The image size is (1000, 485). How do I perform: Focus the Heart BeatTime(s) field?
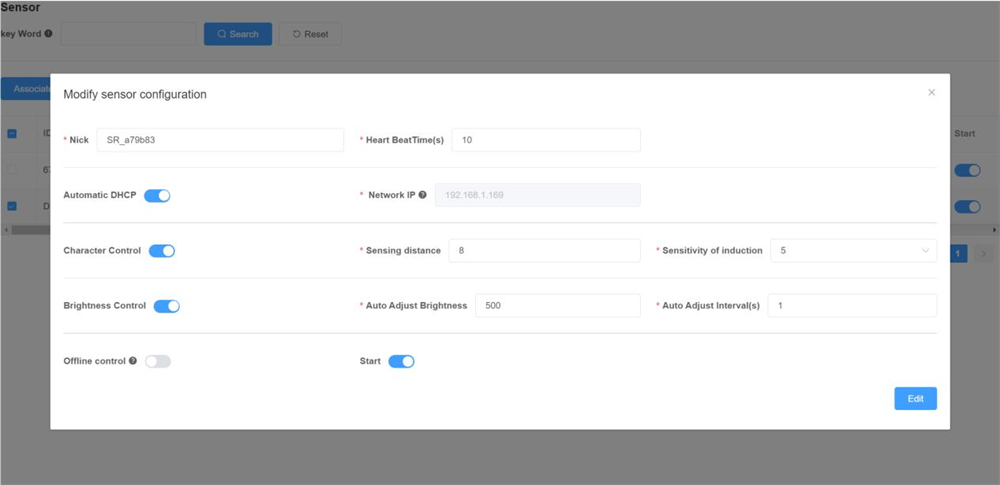click(x=545, y=140)
